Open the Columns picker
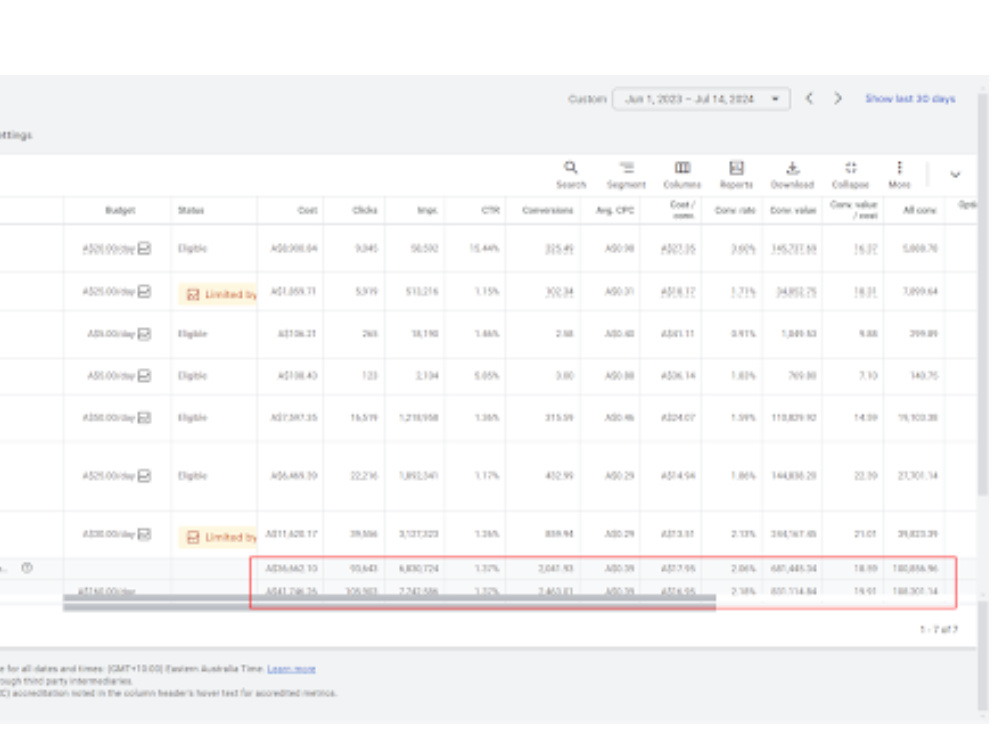Viewport: 1000px width, 750px height. pos(682,175)
